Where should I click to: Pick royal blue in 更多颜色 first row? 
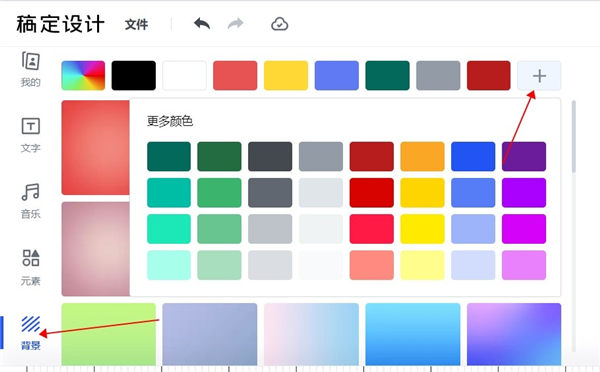[x=473, y=157]
